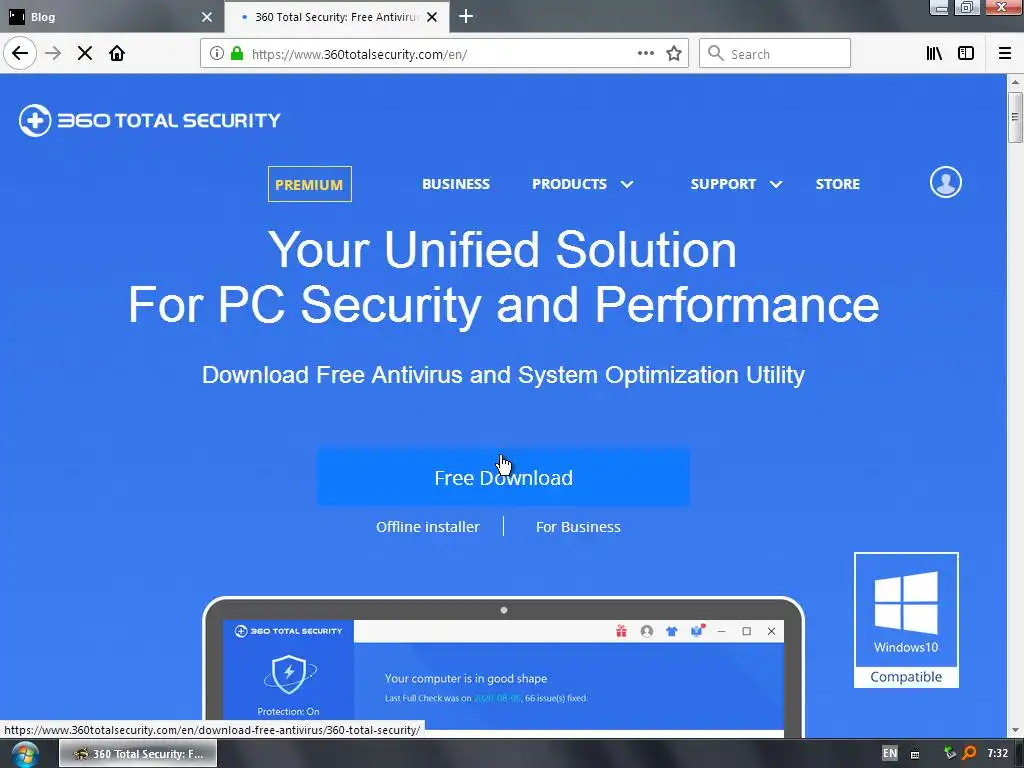Image resolution: width=1024 pixels, height=768 pixels.
Task: Expand the SUPPORT dropdown menu
Action: (x=736, y=184)
